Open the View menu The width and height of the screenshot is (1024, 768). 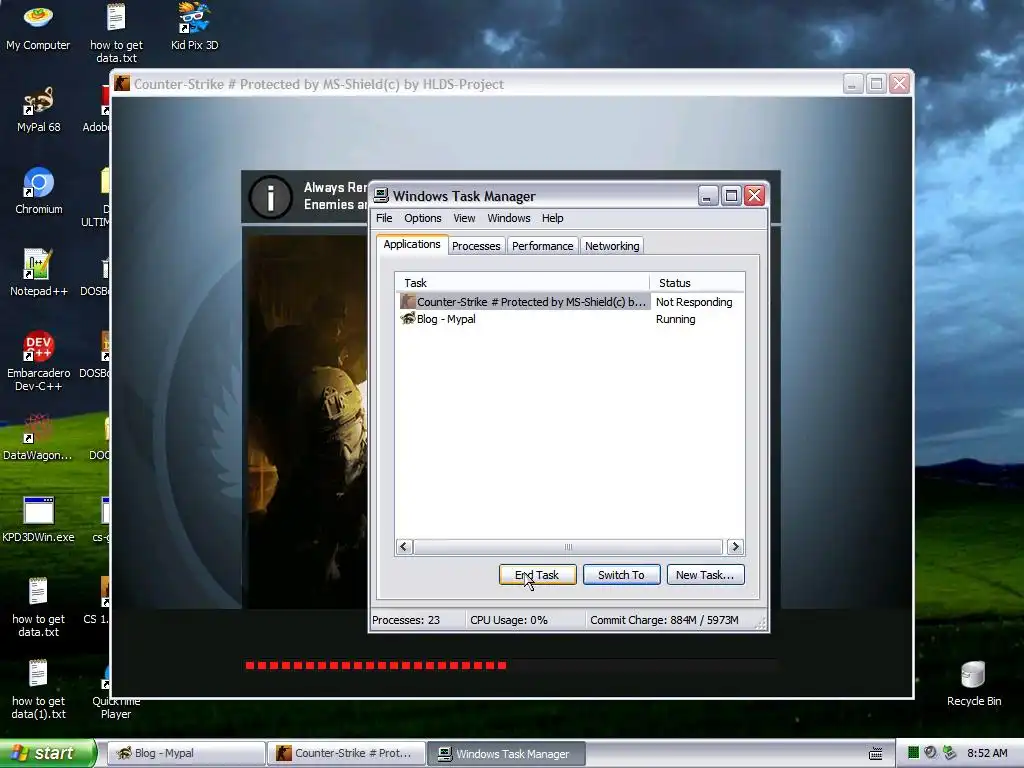[x=464, y=218]
